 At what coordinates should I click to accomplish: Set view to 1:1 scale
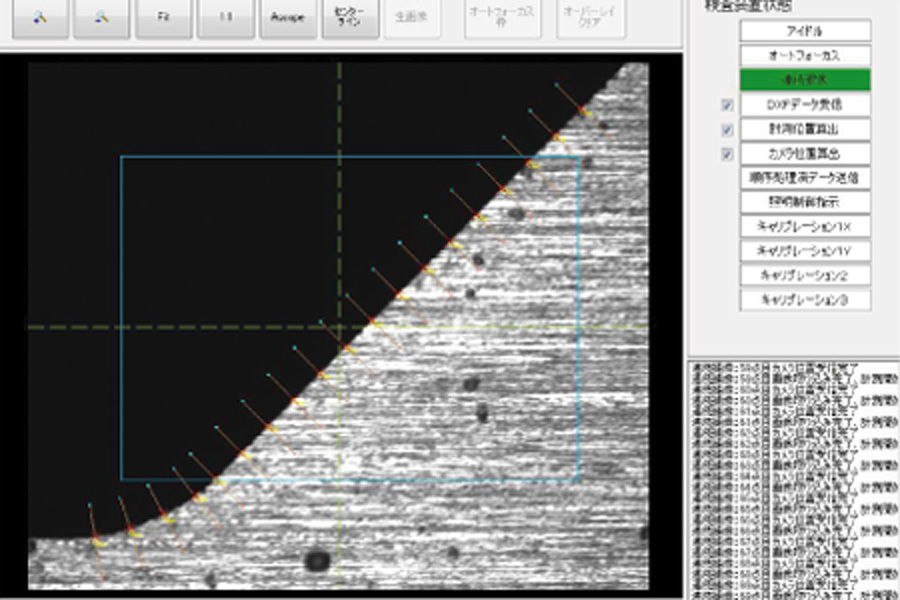(225, 18)
